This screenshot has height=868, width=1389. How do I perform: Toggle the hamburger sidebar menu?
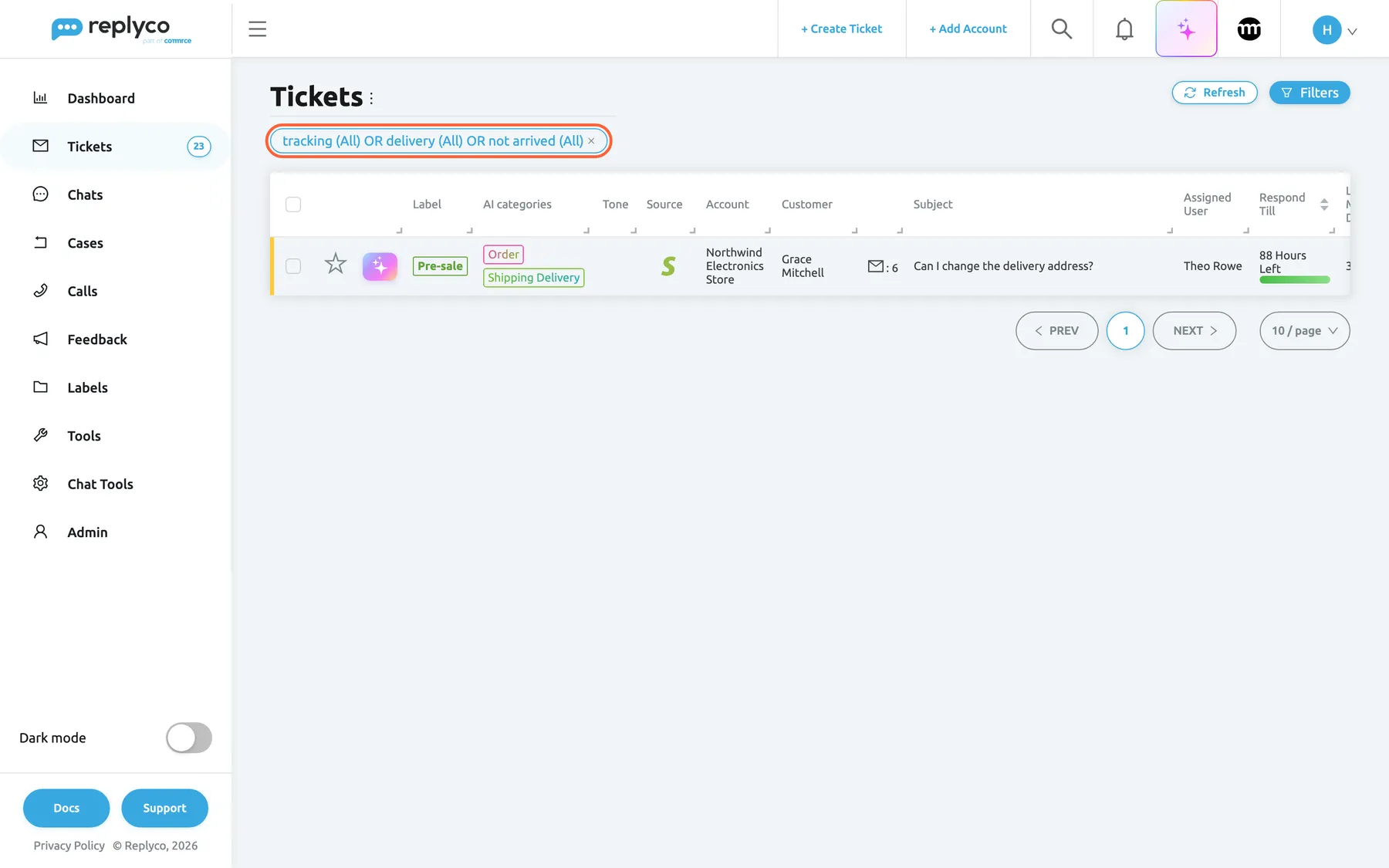tap(257, 29)
